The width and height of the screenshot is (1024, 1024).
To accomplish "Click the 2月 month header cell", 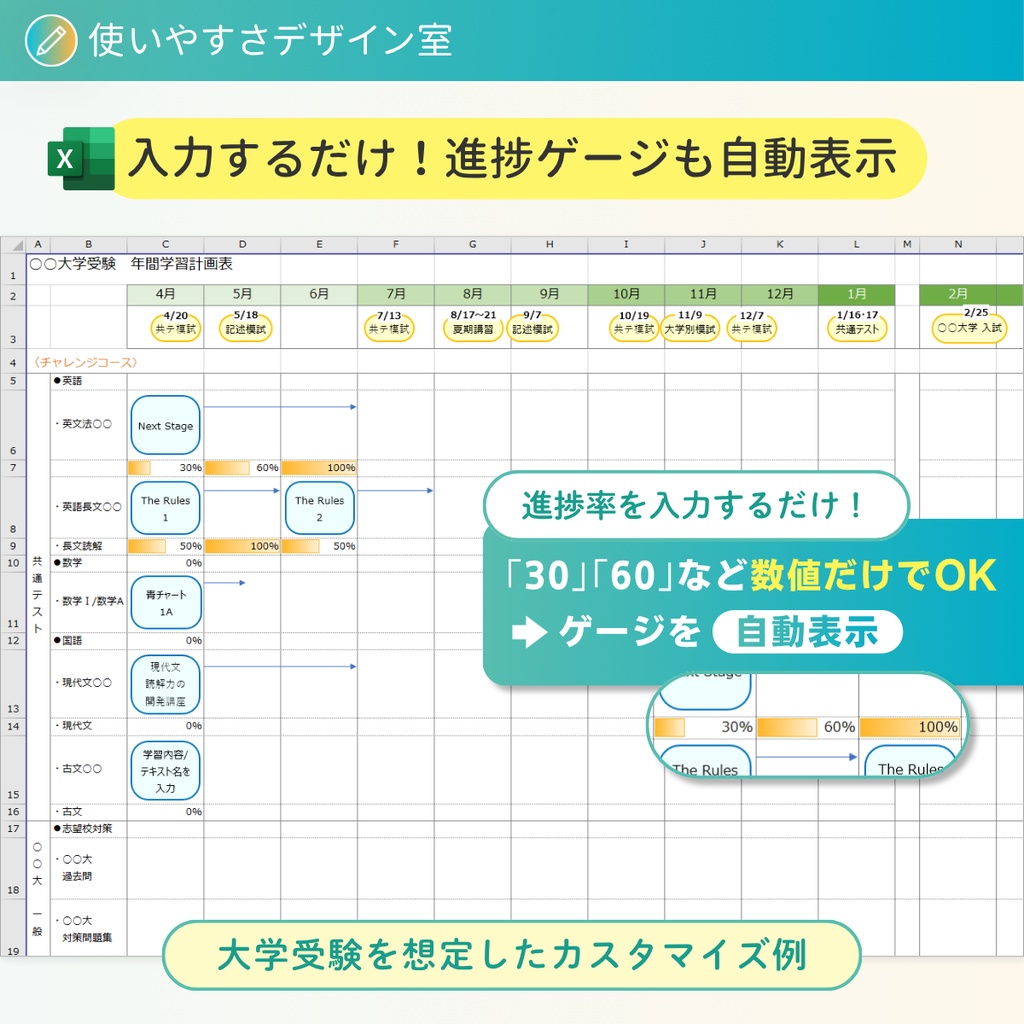I will (x=958, y=295).
